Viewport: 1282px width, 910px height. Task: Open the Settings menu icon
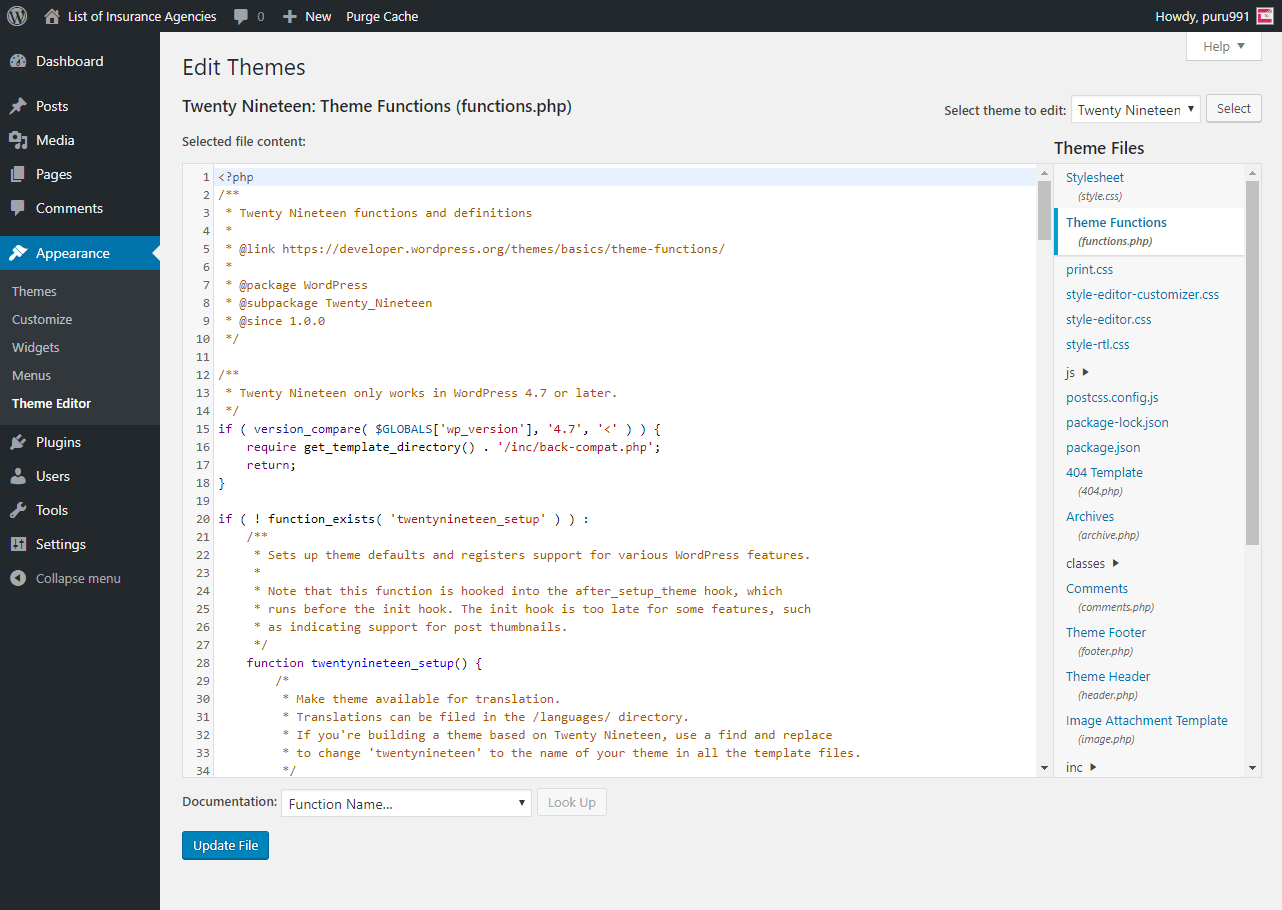(x=18, y=544)
